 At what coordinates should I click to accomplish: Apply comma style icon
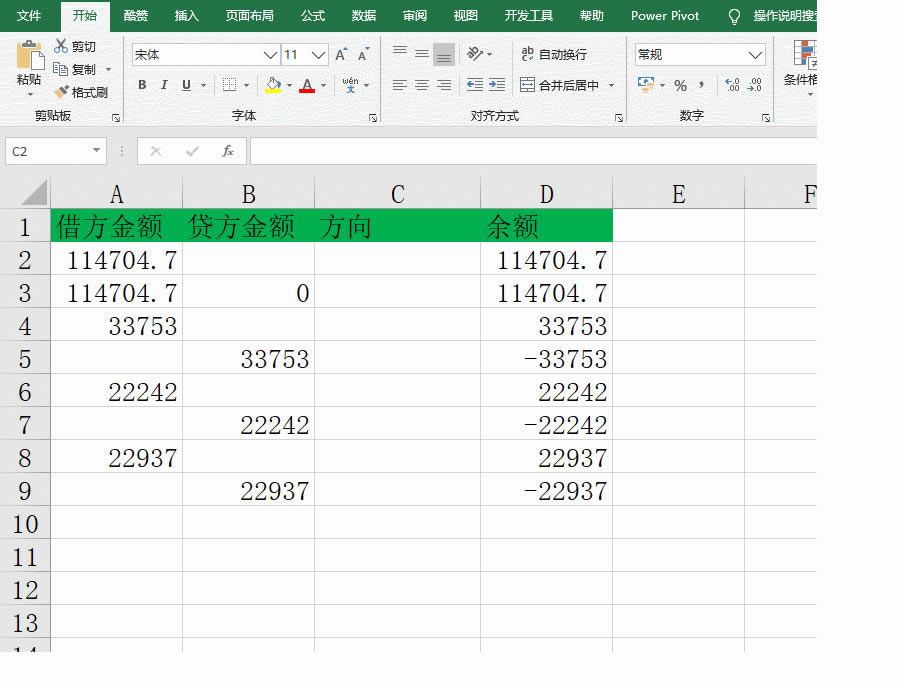(x=701, y=86)
